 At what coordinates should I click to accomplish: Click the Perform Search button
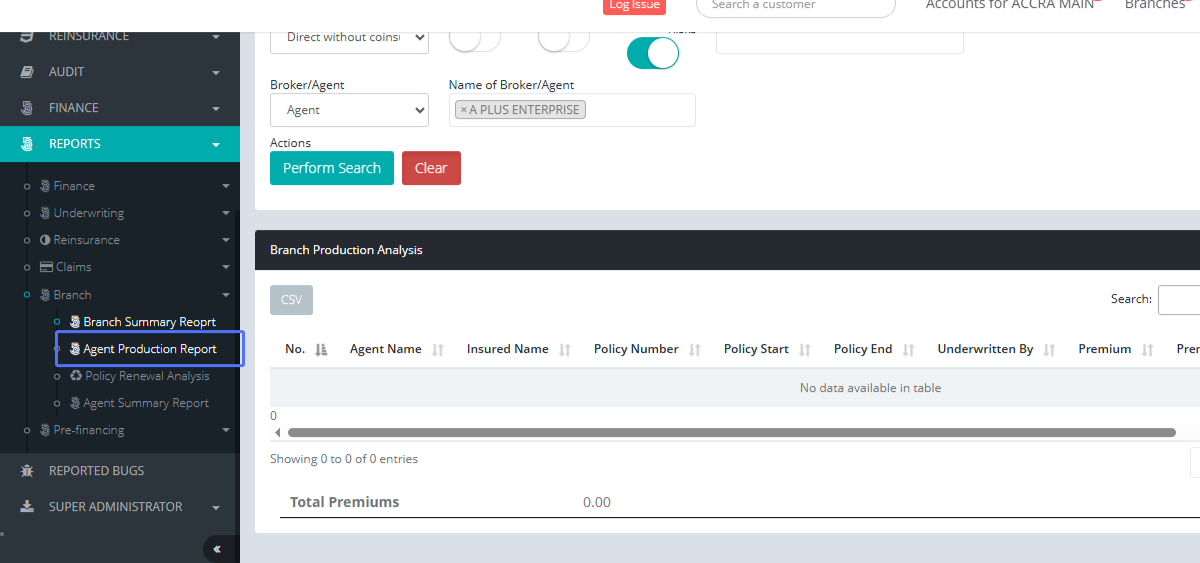pos(331,168)
